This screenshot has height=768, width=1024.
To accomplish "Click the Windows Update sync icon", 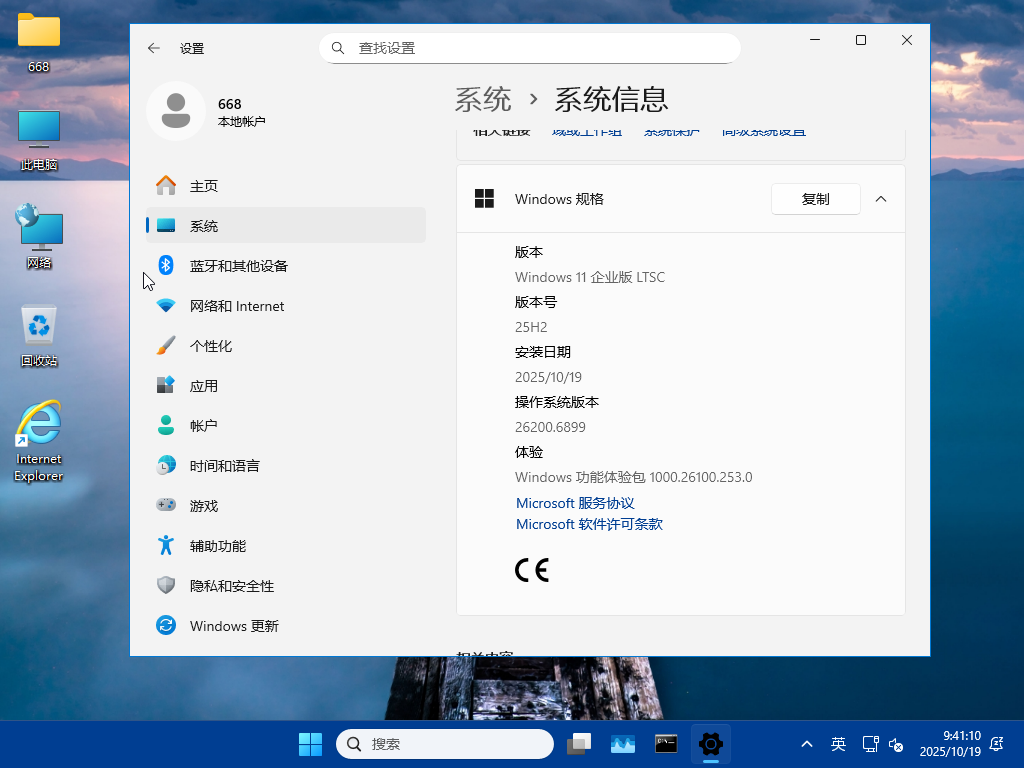I will [x=166, y=626].
